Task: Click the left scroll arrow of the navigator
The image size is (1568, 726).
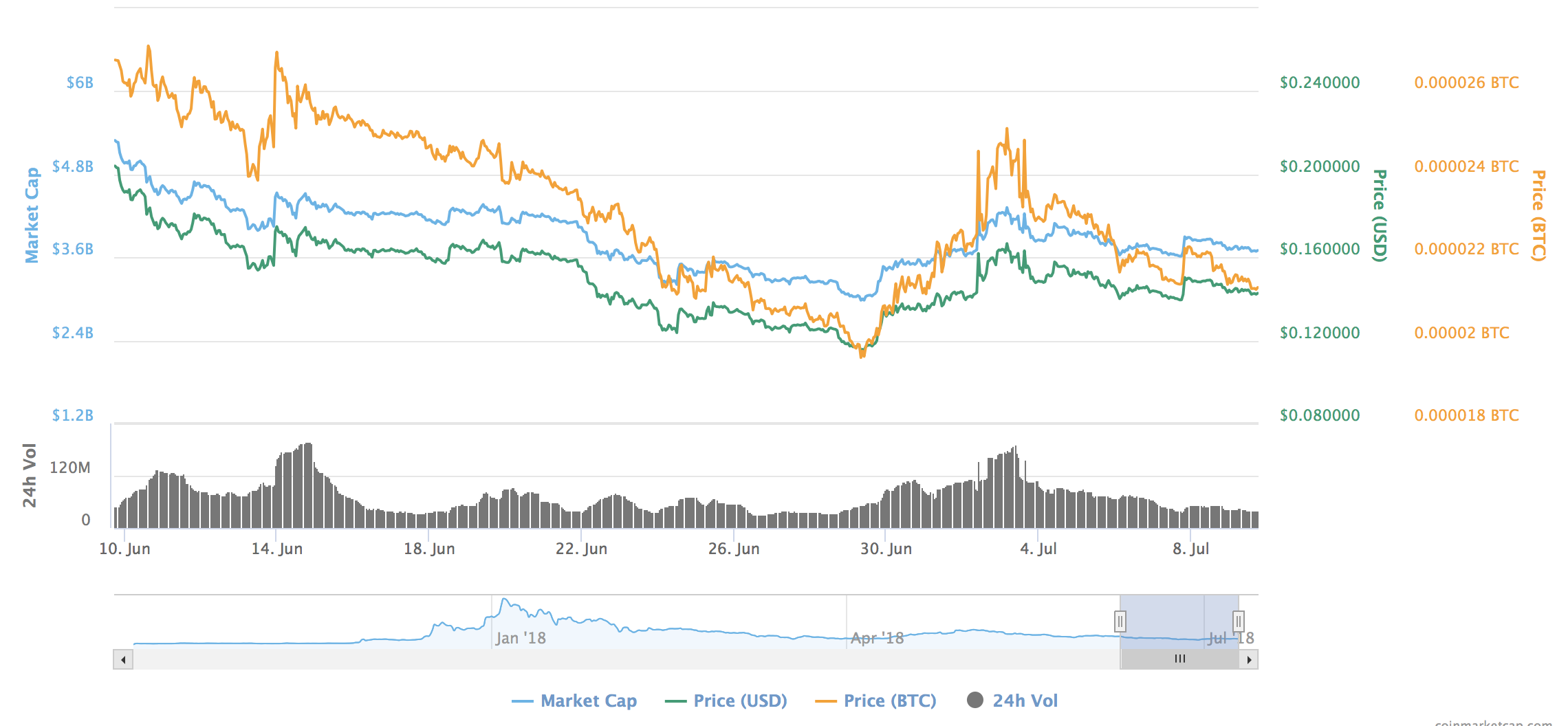Action: tap(123, 659)
